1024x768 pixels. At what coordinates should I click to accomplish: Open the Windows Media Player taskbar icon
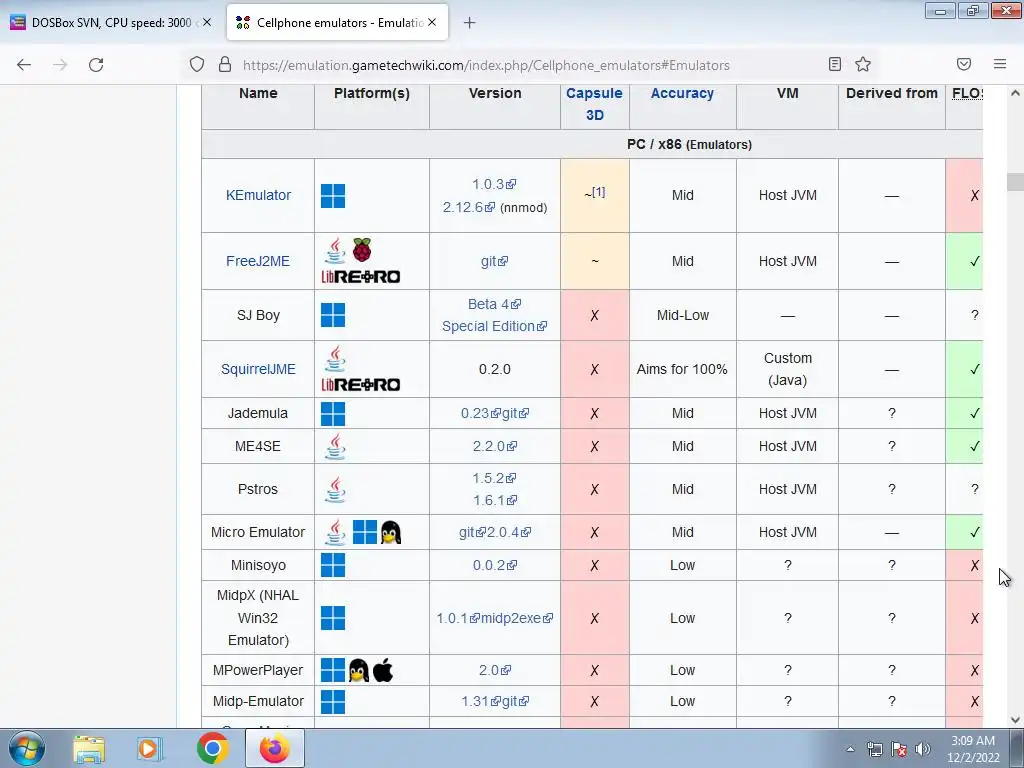click(150, 748)
